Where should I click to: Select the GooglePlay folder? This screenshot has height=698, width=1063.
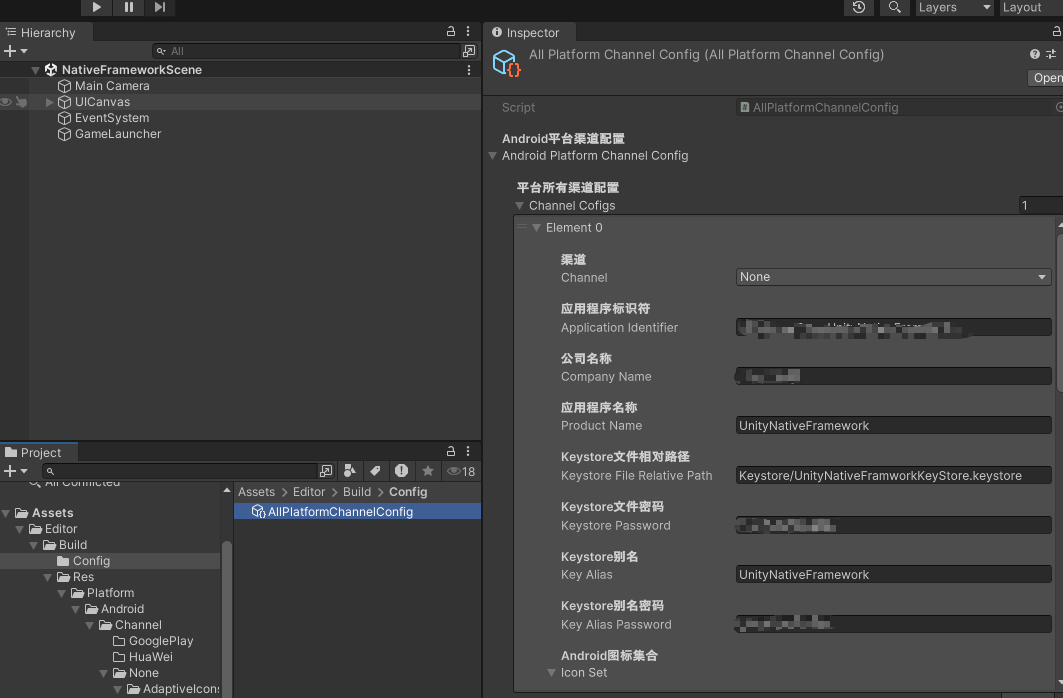click(x=161, y=641)
